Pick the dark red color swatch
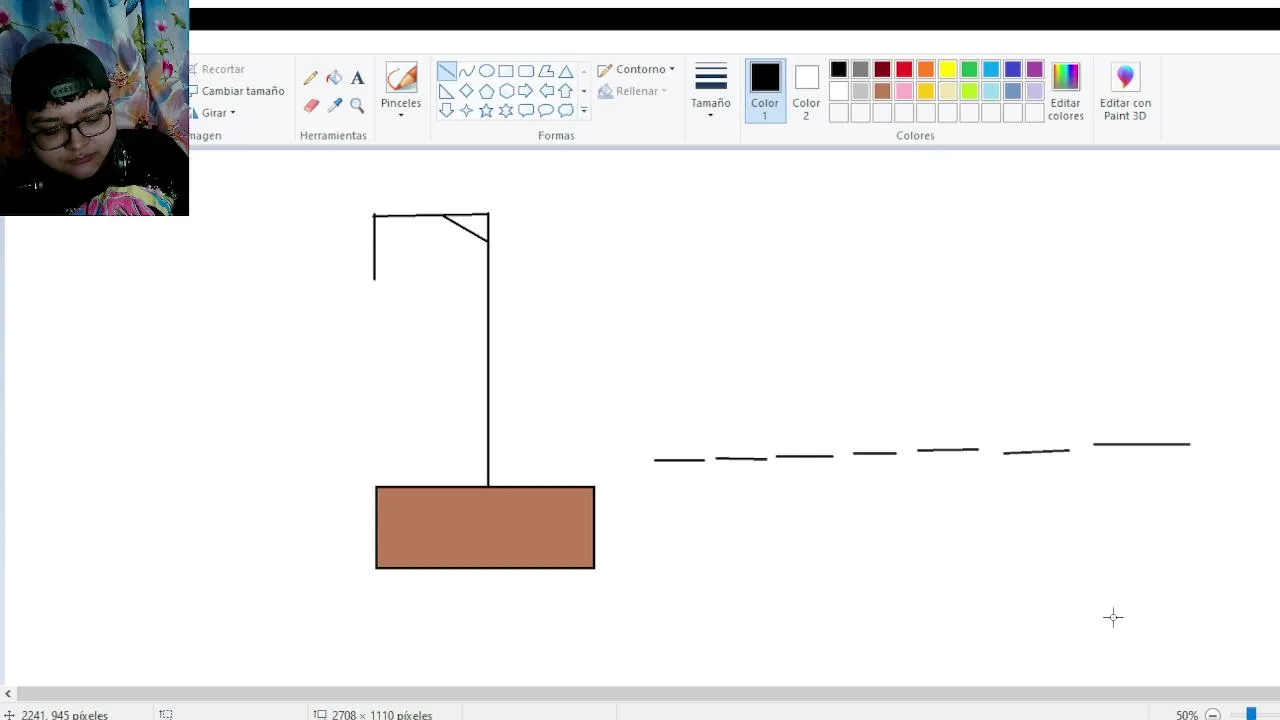 tap(882, 69)
